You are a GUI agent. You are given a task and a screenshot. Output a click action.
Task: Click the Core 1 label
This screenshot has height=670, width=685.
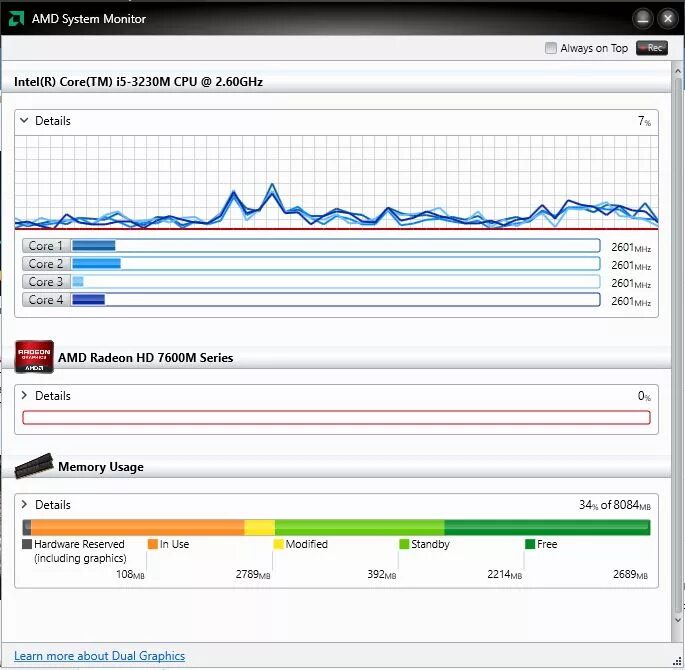[x=46, y=246]
